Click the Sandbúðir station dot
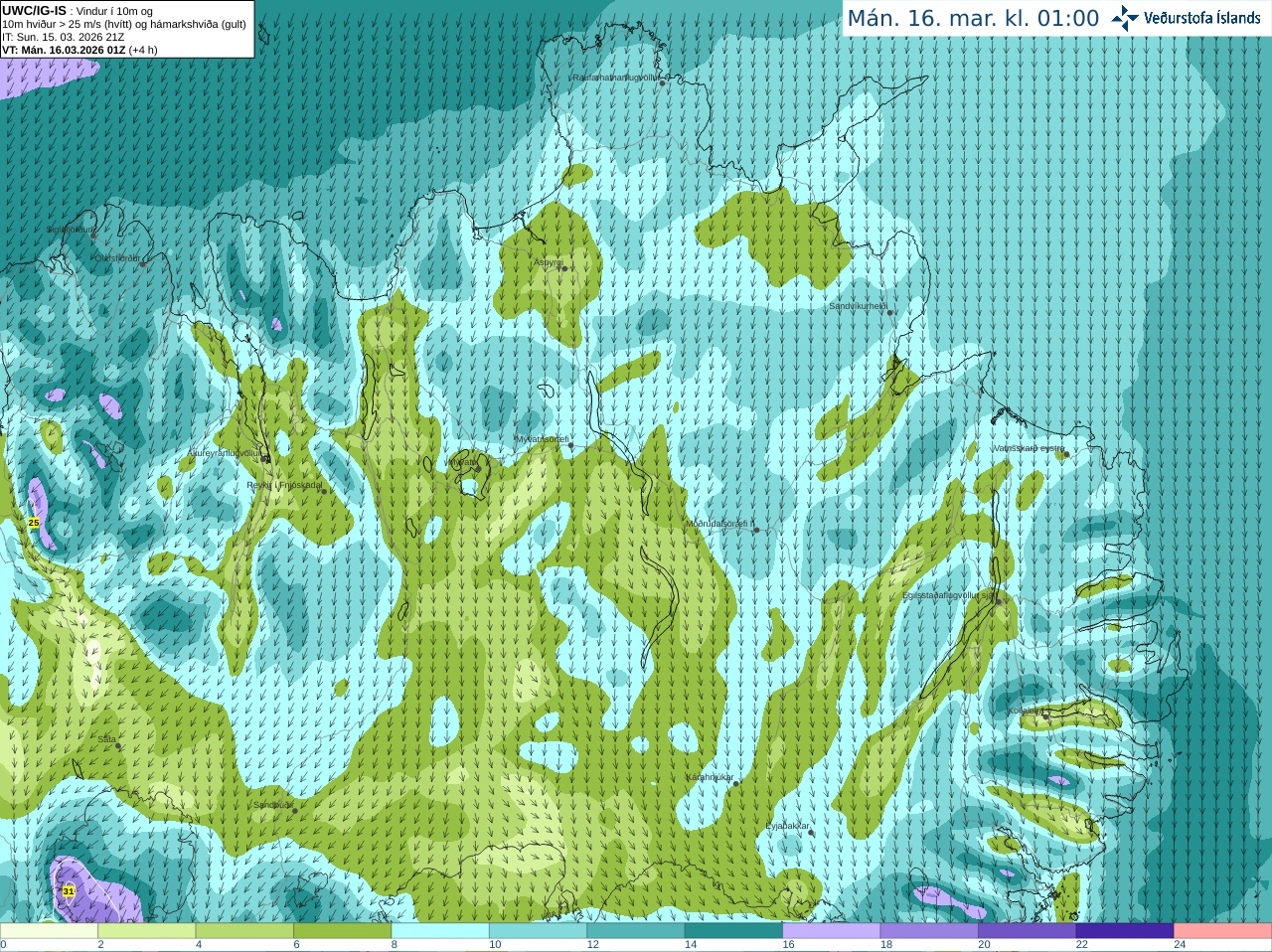Image resolution: width=1272 pixels, height=952 pixels. [295, 811]
